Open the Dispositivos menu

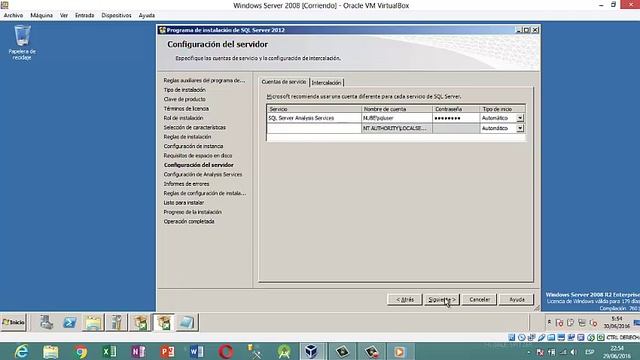(116, 15)
